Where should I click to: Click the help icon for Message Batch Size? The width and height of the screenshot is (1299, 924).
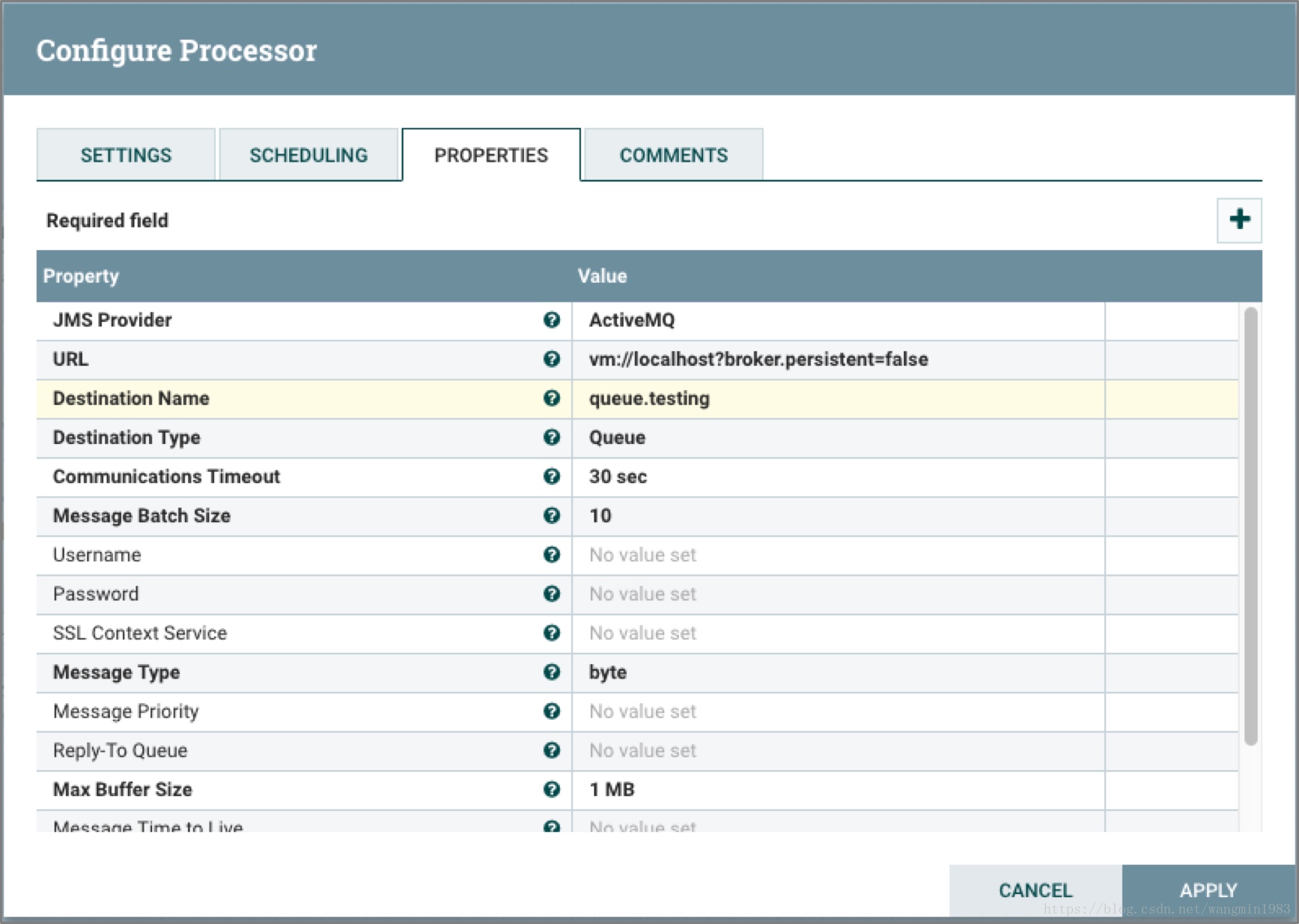point(552,515)
